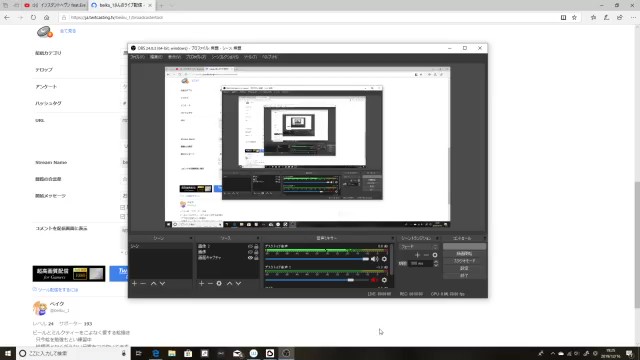Open Edge browser from Windows taskbar

(156, 353)
